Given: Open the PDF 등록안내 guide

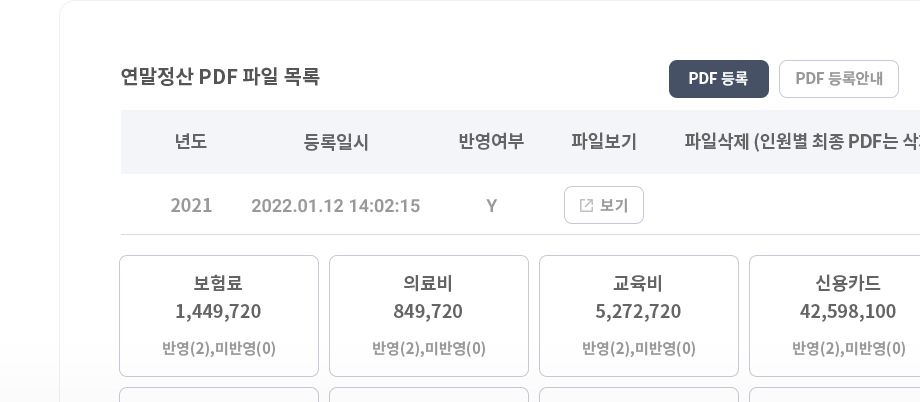Looking at the screenshot, I should point(838,79).
